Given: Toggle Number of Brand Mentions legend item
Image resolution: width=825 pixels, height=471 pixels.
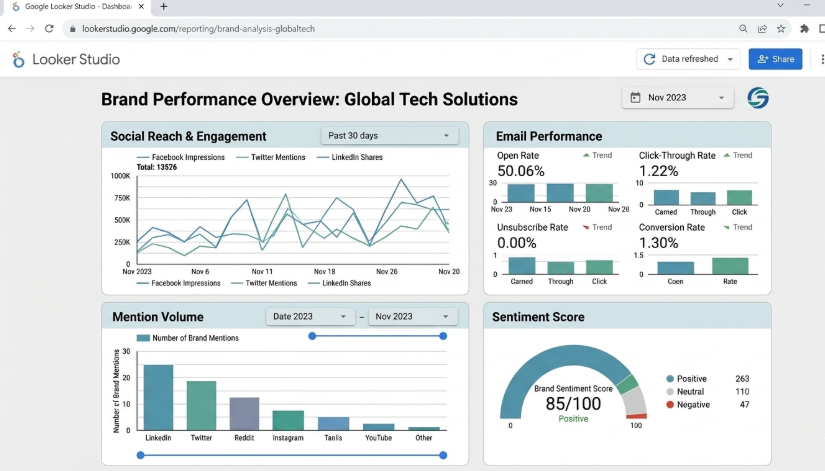Looking at the screenshot, I should coord(187,338).
